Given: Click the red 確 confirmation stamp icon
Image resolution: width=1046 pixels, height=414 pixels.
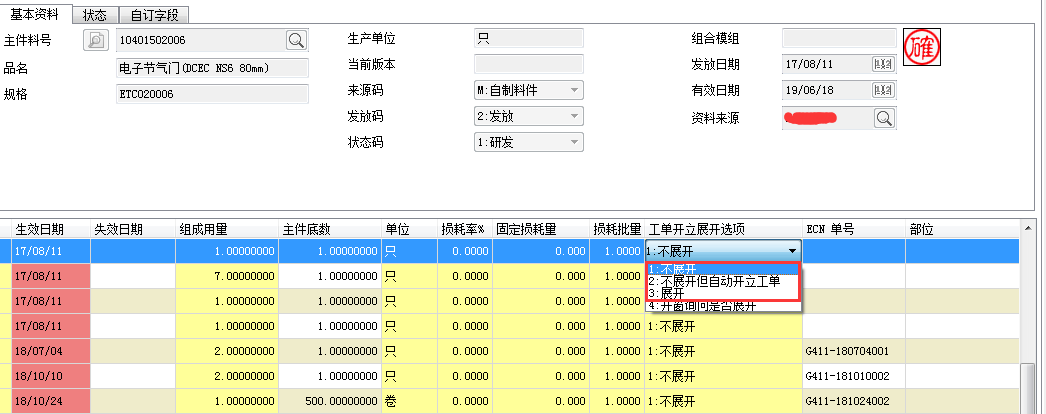Looking at the screenshot, I should point(922,47).
